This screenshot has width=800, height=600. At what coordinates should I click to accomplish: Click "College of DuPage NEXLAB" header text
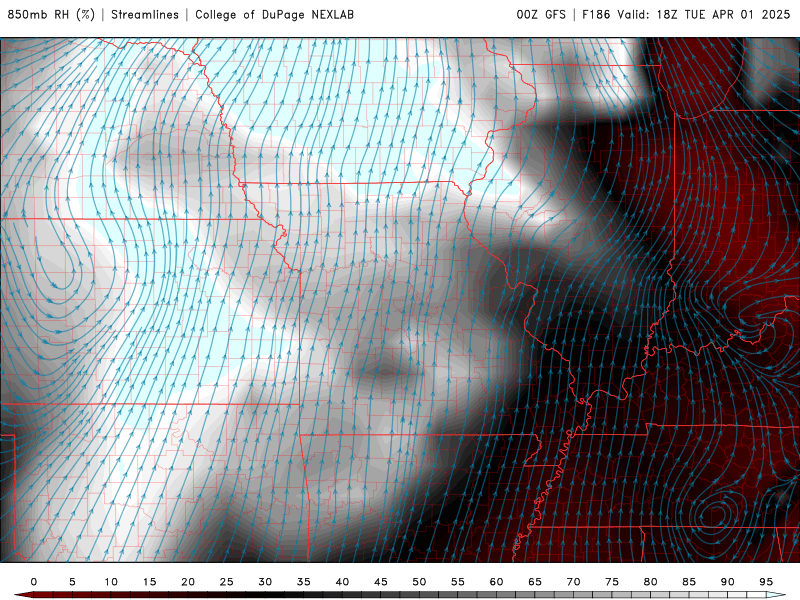point(274,14)
